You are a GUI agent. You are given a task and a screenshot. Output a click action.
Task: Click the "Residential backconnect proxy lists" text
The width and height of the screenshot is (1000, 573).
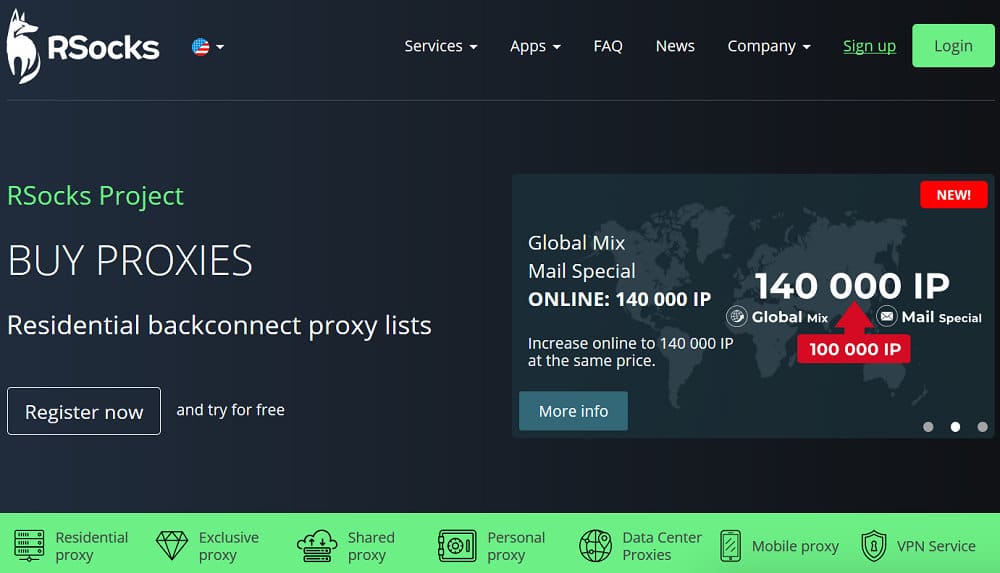point(219,325)
